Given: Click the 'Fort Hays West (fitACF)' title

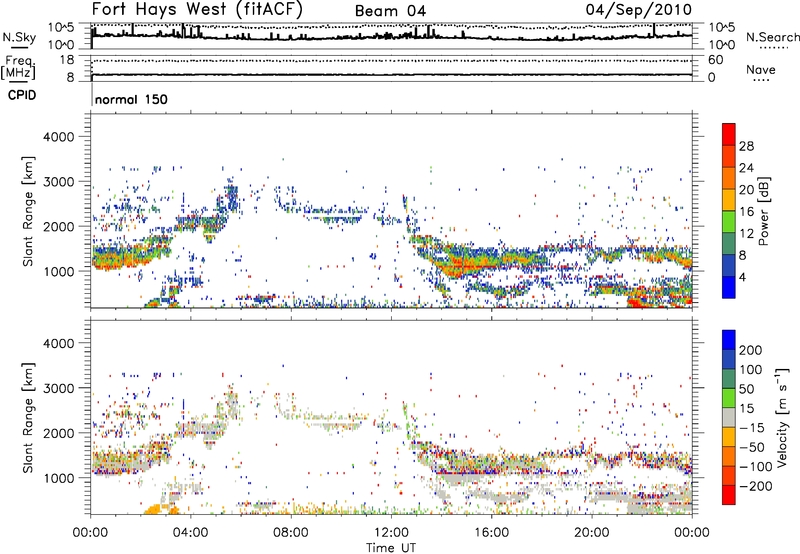Looking at the screenshot, I should (197, 9).
